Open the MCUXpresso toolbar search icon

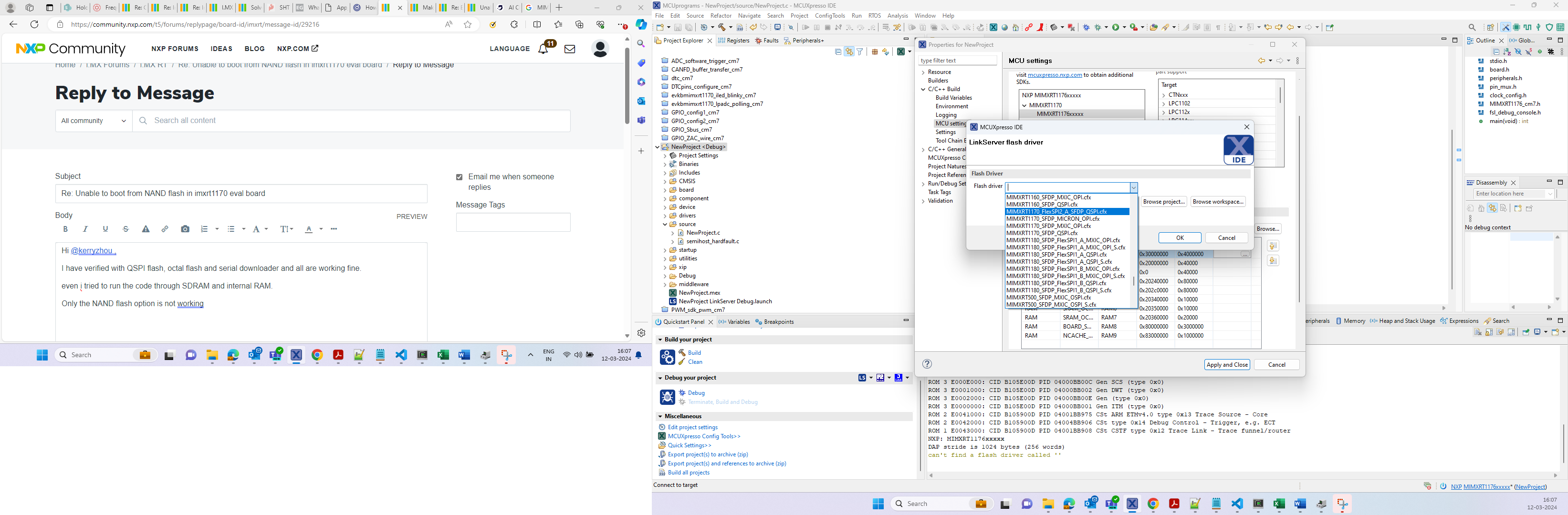1473,27
